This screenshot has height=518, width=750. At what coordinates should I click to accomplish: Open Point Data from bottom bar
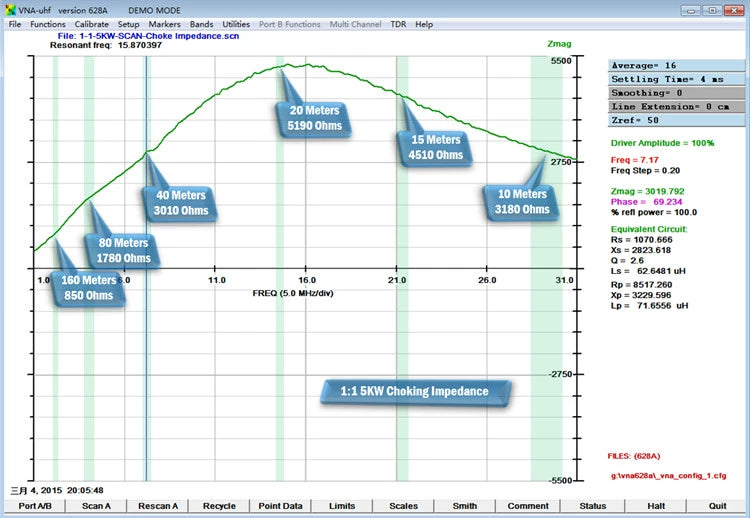pyautogui.click(x=280, y=506)
